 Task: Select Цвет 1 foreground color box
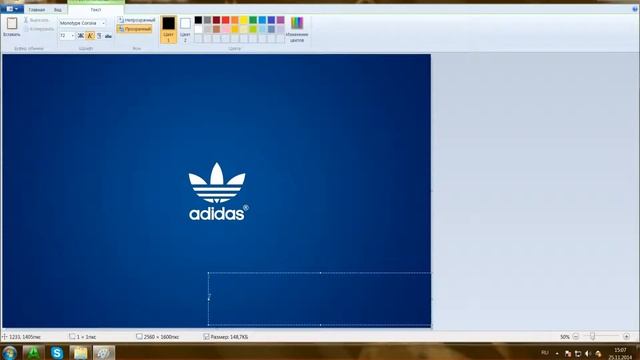(x=168, y=29)
